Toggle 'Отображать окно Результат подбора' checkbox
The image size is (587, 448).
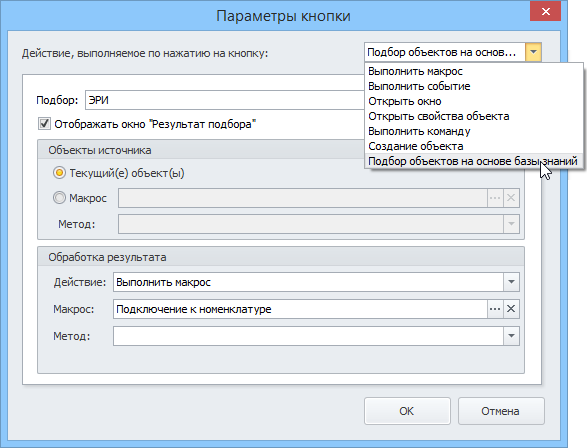45,124
